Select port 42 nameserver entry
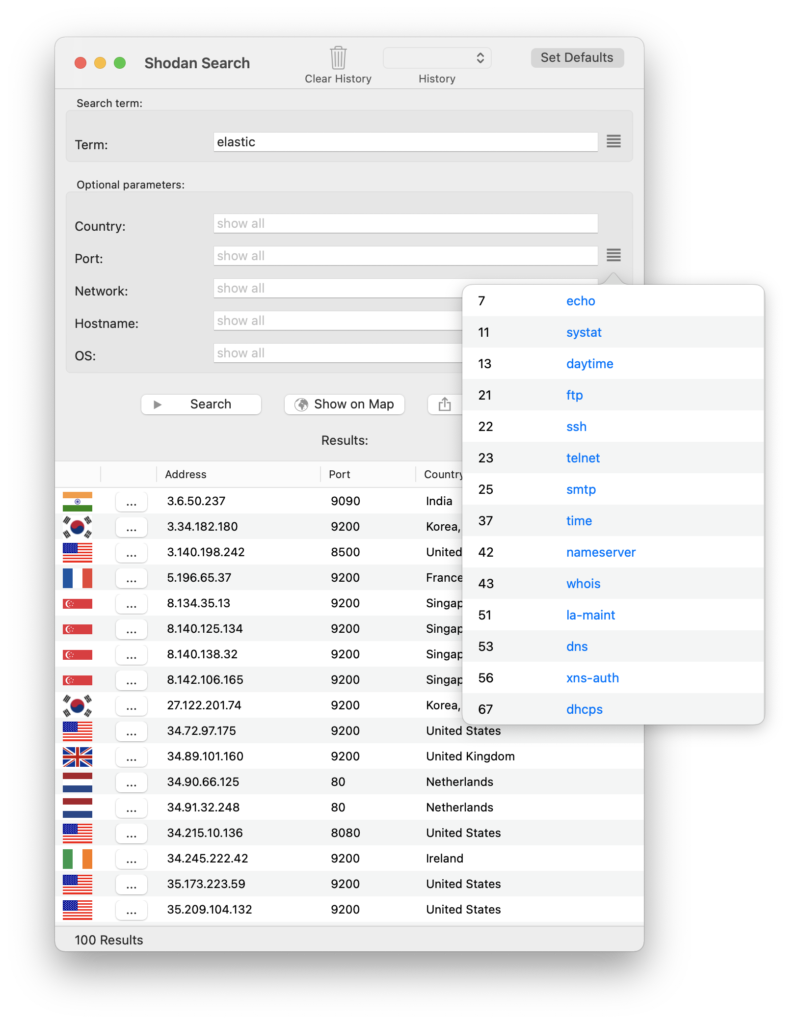This screenshot has width=800, height=1024. [x=613, y=552]
